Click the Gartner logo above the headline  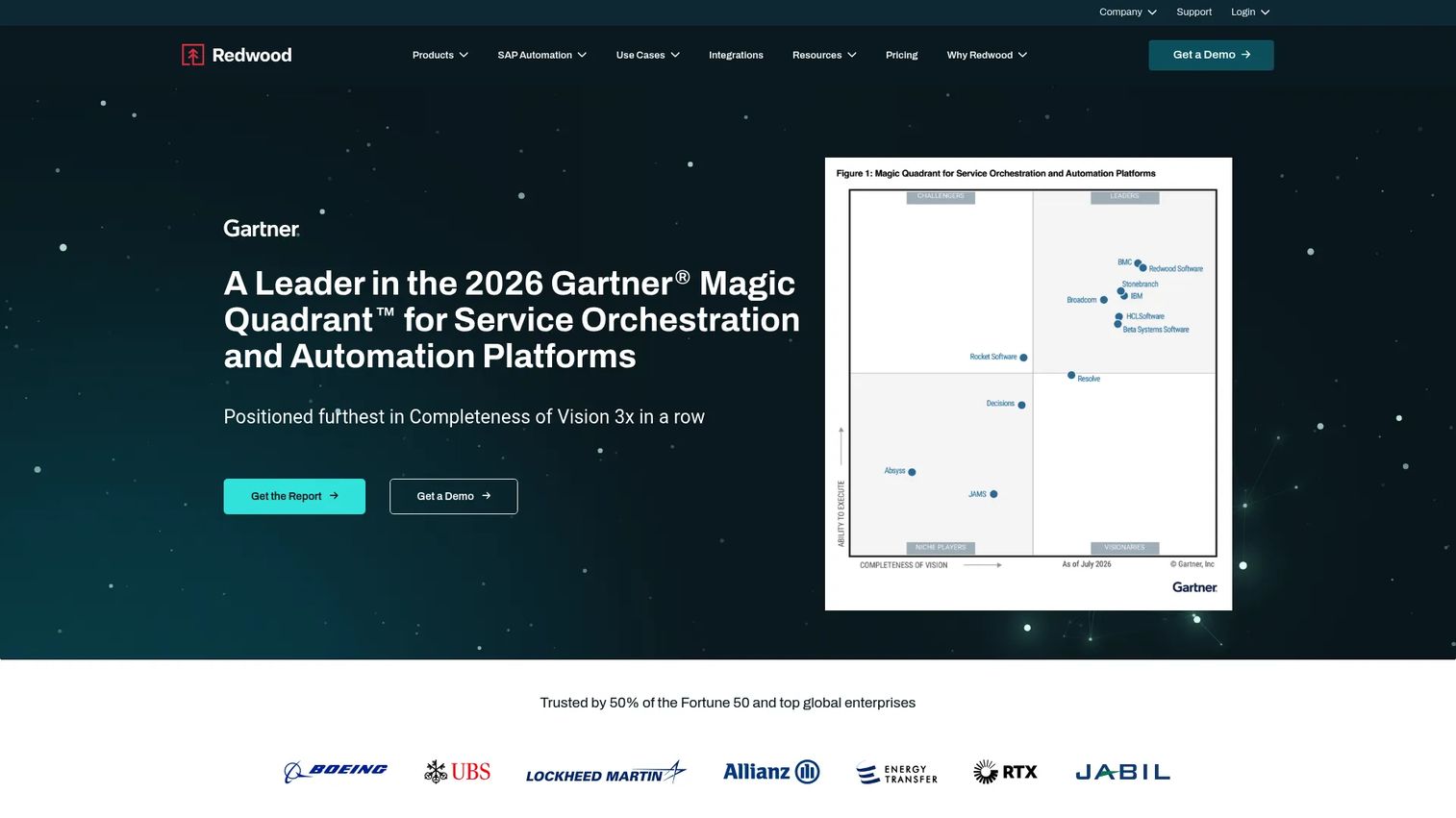262,229
